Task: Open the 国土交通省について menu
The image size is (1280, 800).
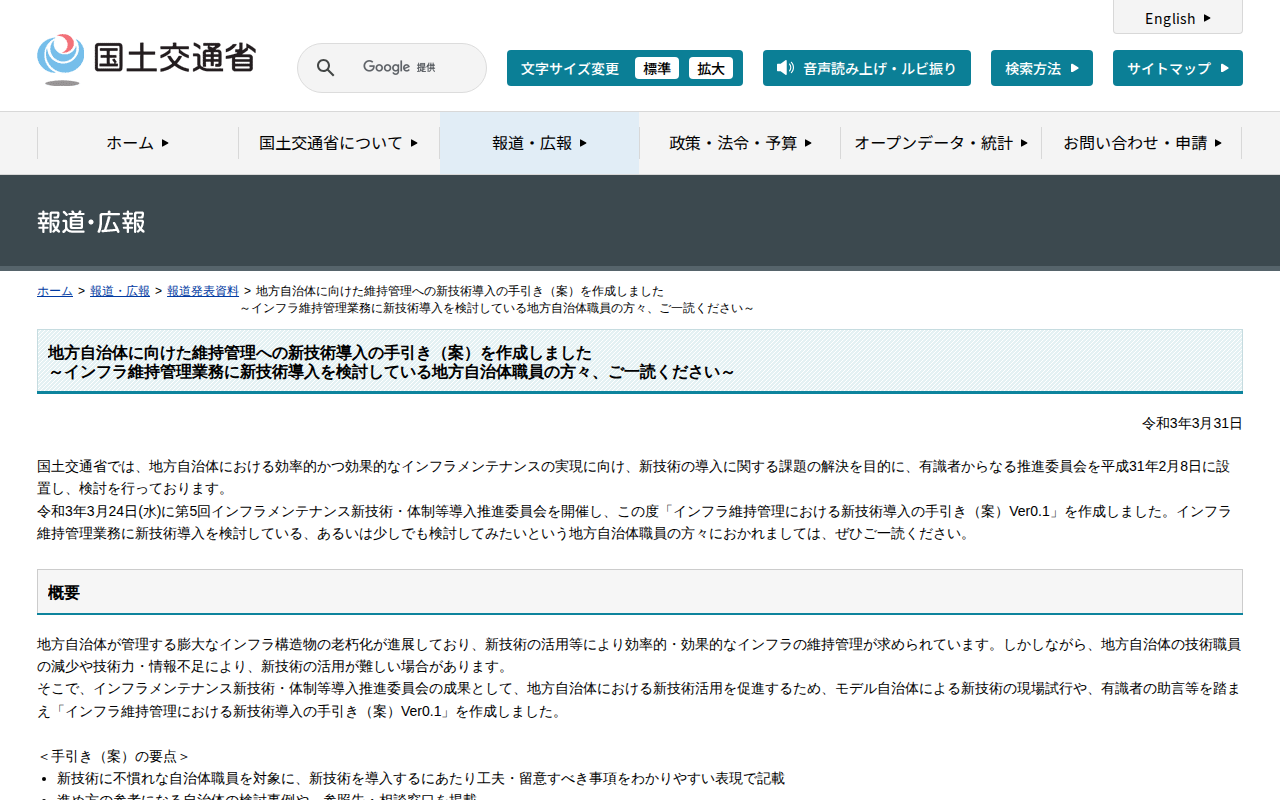Action: 338,143
